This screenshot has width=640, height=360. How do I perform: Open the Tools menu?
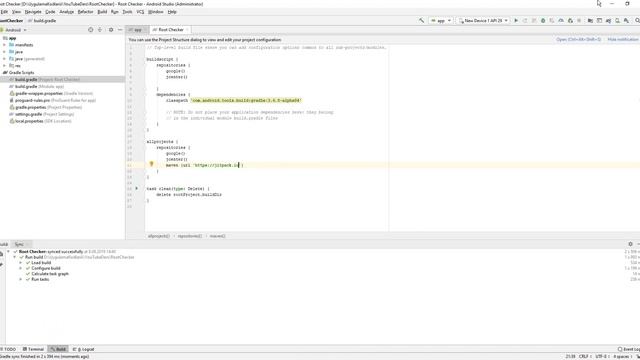(127, 12)
